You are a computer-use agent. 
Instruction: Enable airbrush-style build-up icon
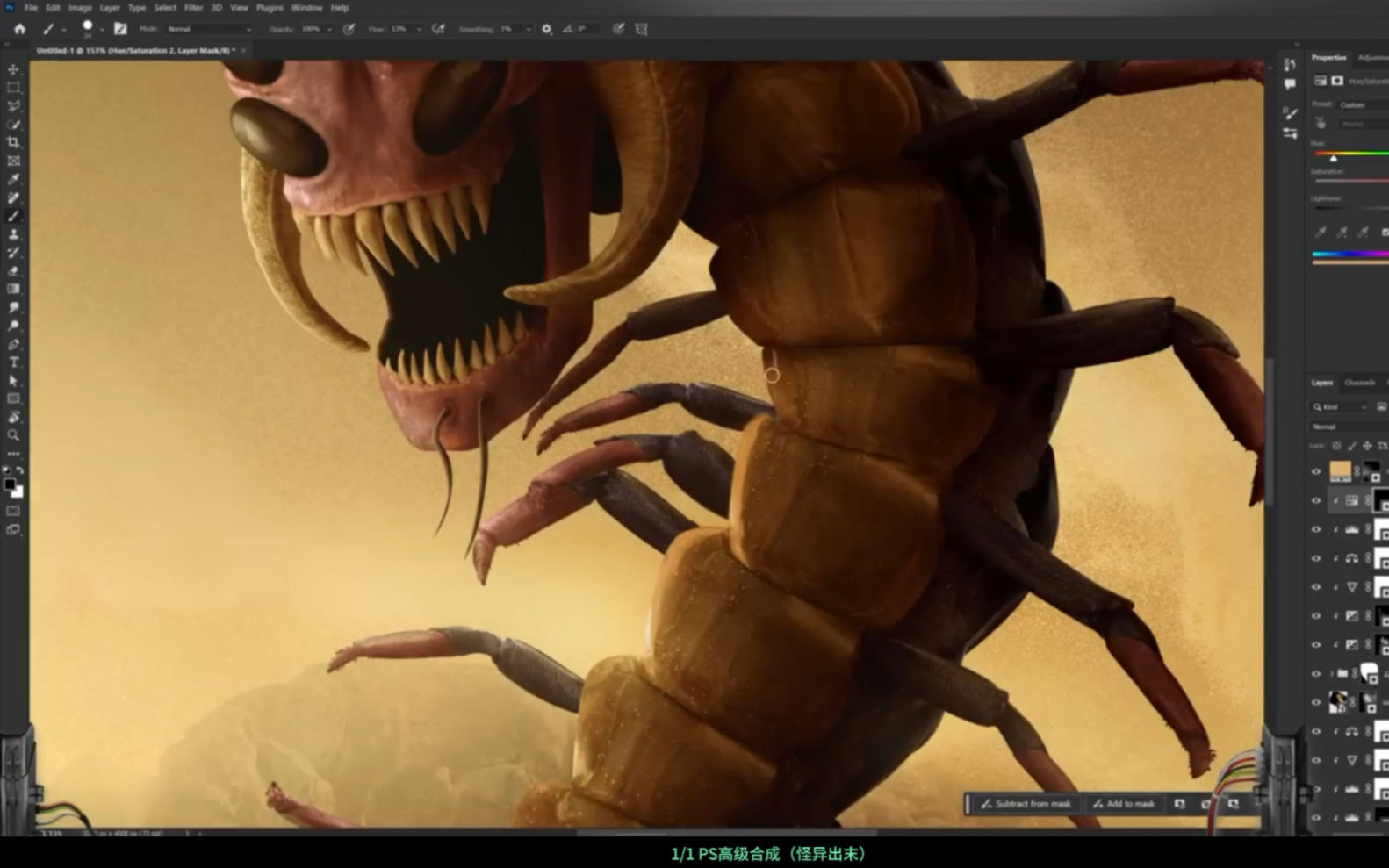tap(438, 29)
